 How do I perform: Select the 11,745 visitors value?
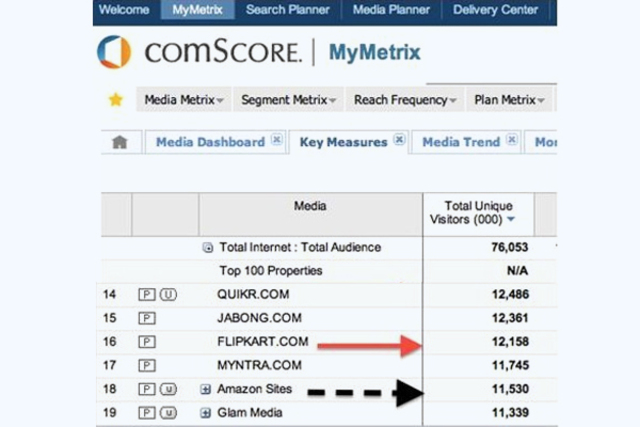[x=510, y=365]
